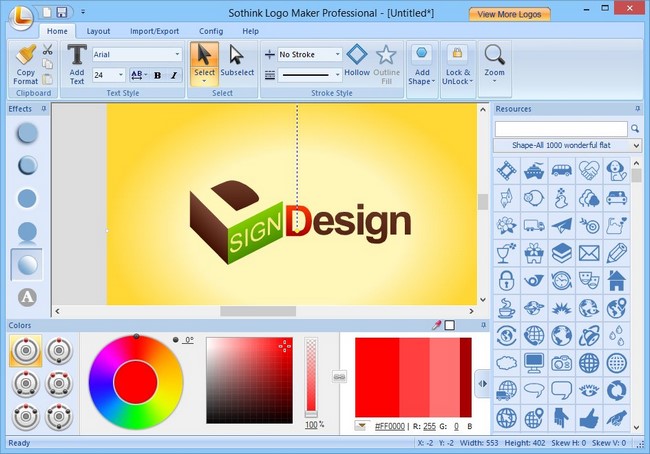650x454 pixels.
Task: Toggle Italic text formatting
Action: [173, 75]
